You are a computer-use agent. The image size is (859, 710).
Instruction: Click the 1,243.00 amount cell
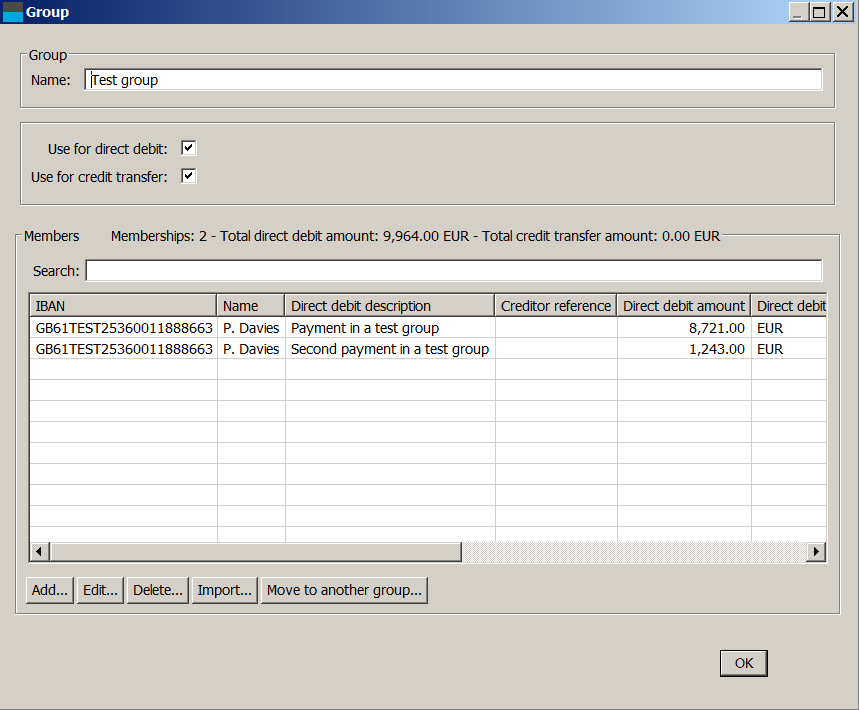pos(684,349)
